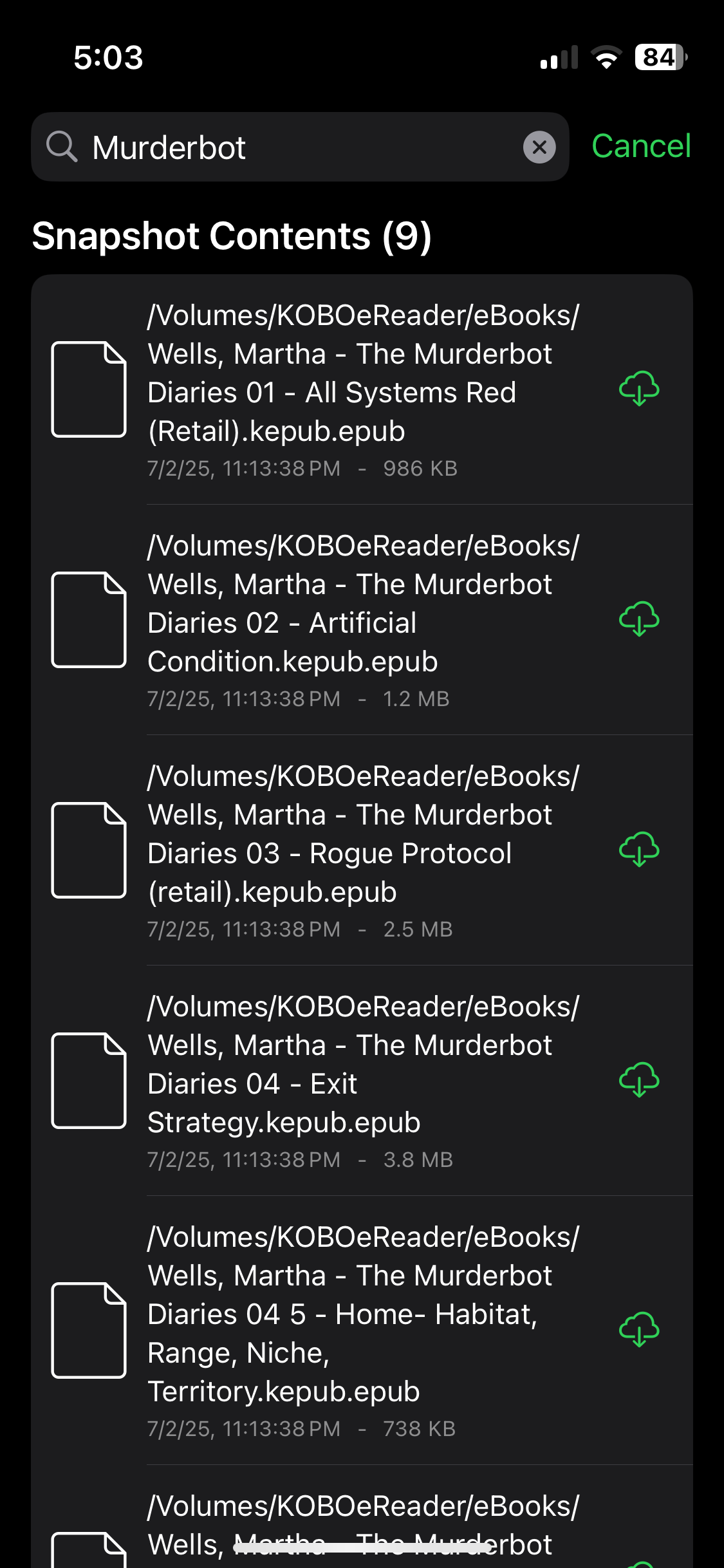Tap the search magnifier icon
The image size is (724, 1568).
tap(62, 147)
